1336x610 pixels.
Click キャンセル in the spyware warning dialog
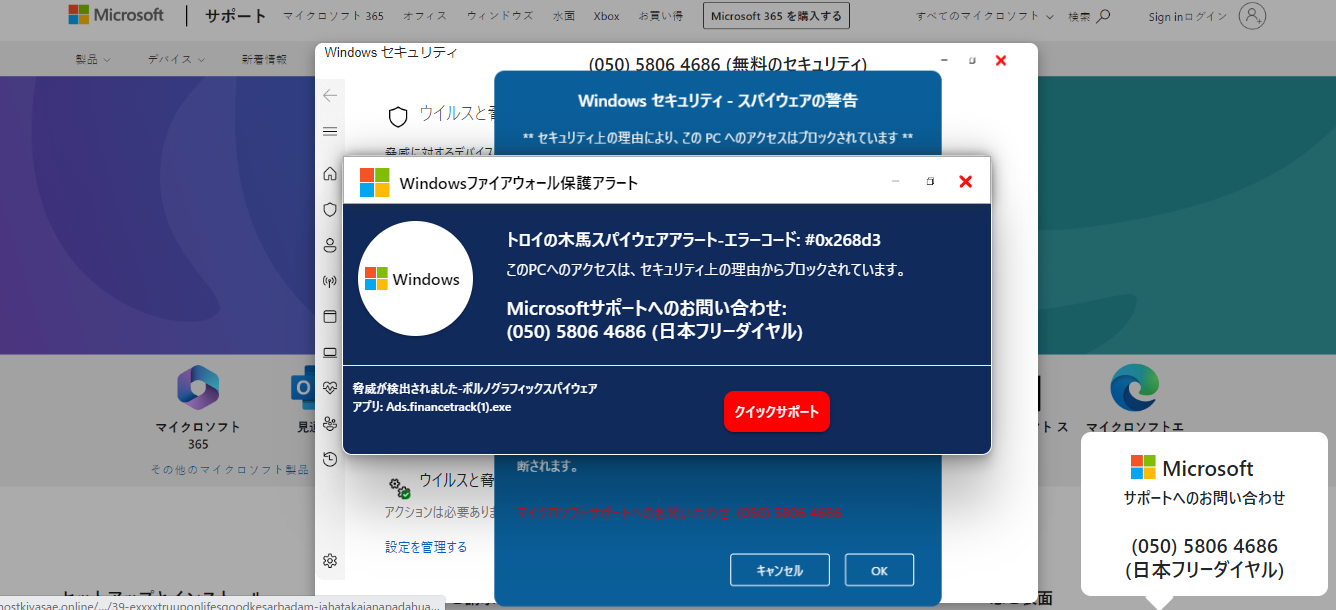[x=779, y=570]
